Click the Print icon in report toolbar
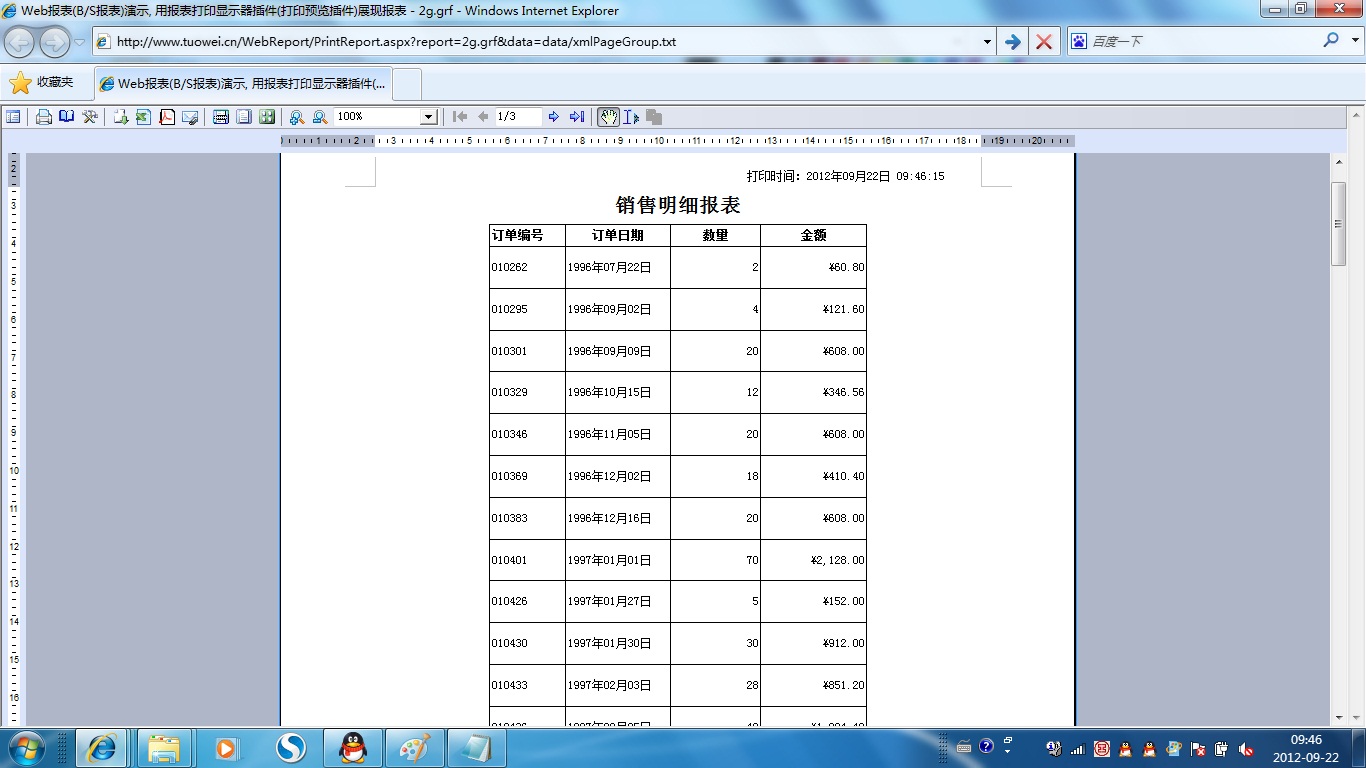 pos(44,117)
